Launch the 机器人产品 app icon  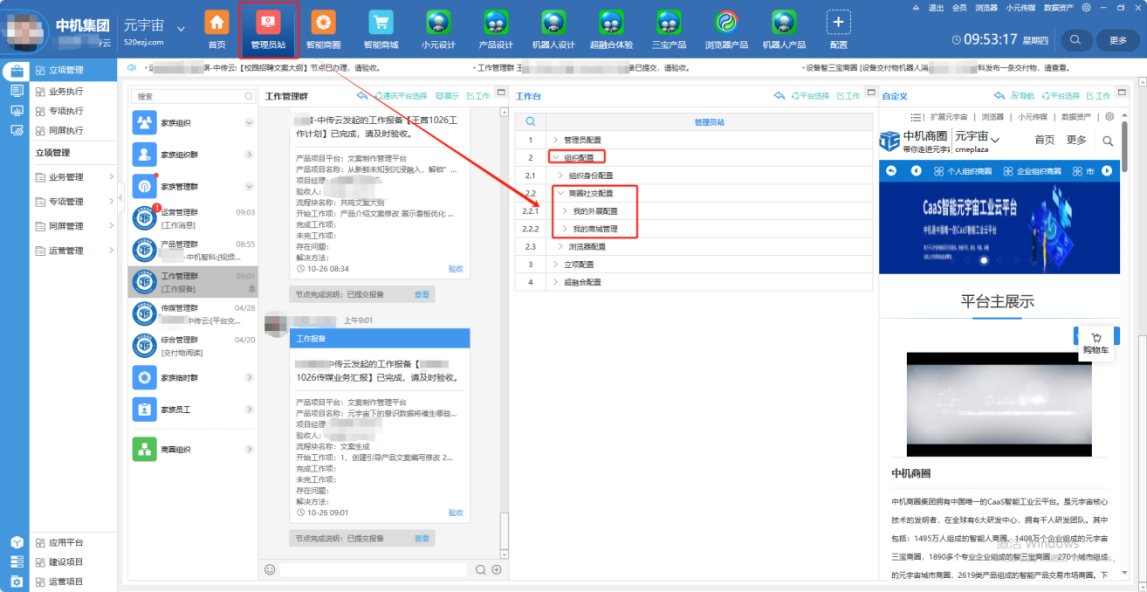click(783, 23)
